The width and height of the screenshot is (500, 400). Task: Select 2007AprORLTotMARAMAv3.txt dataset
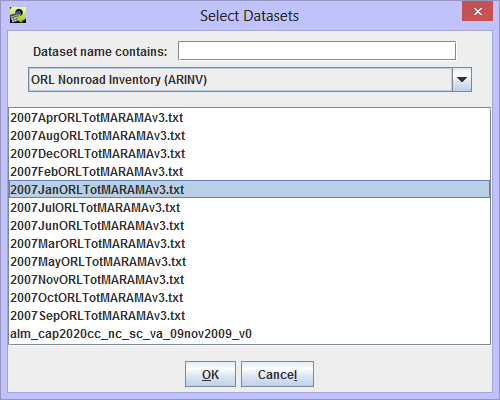point(249,118)
